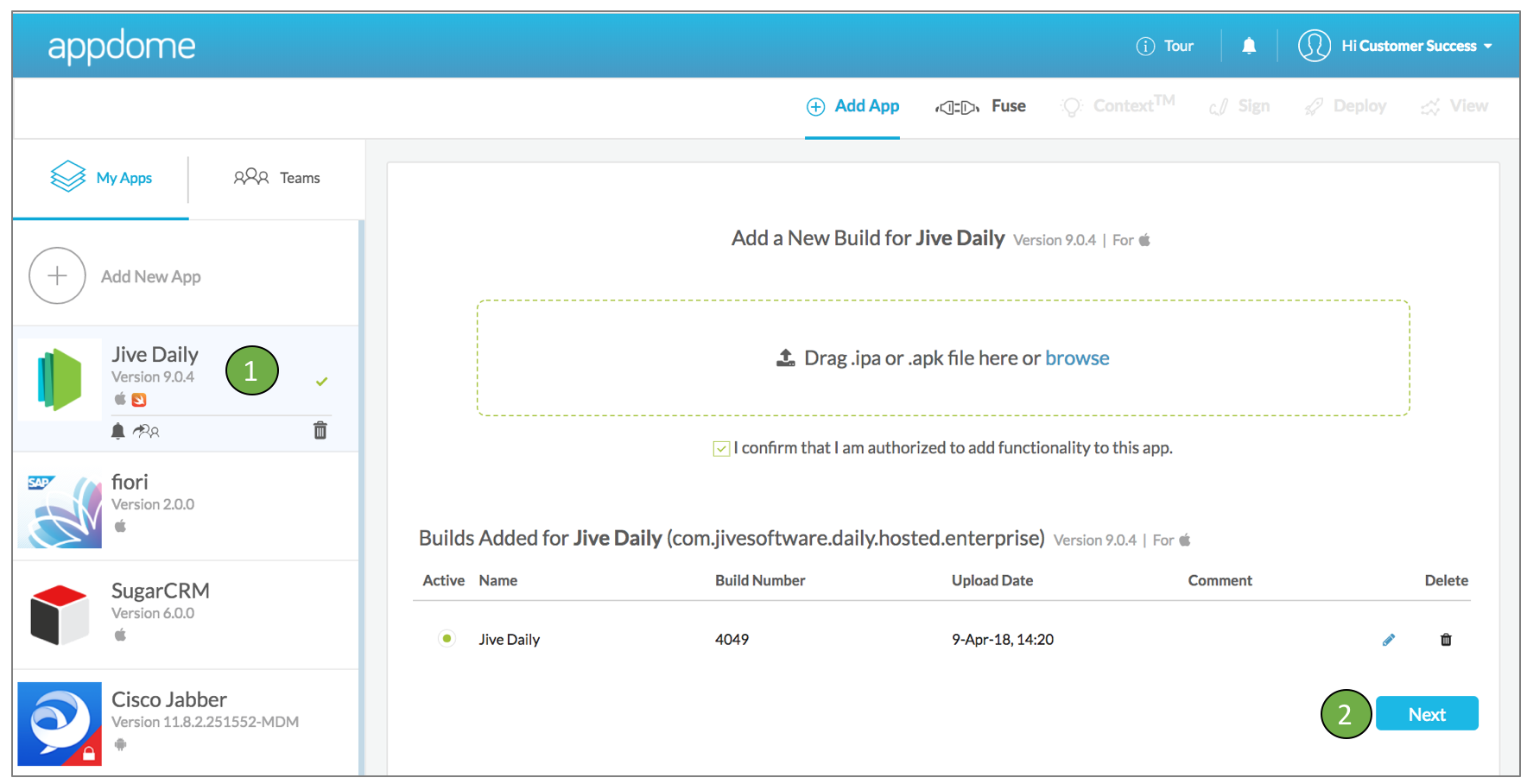Click the Next button

tap(1427, 714)
